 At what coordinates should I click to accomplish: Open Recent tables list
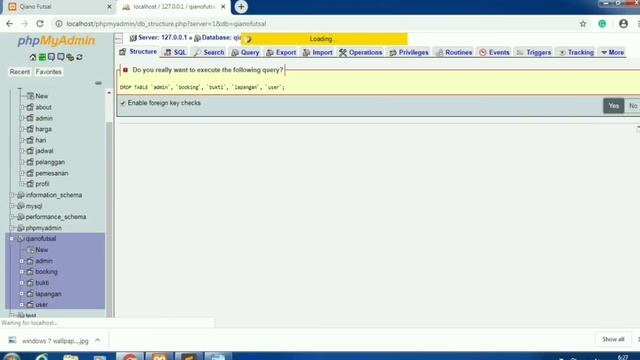tap(20, 72)
